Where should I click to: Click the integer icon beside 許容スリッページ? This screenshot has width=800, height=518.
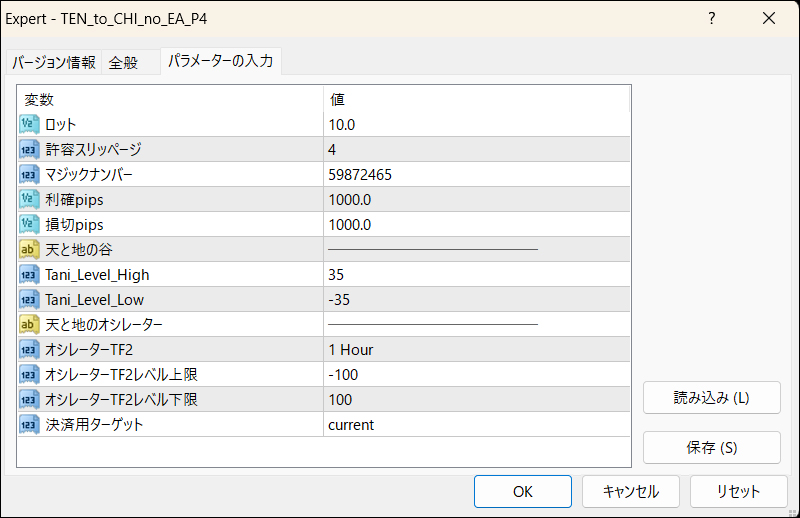click(29, 150)
